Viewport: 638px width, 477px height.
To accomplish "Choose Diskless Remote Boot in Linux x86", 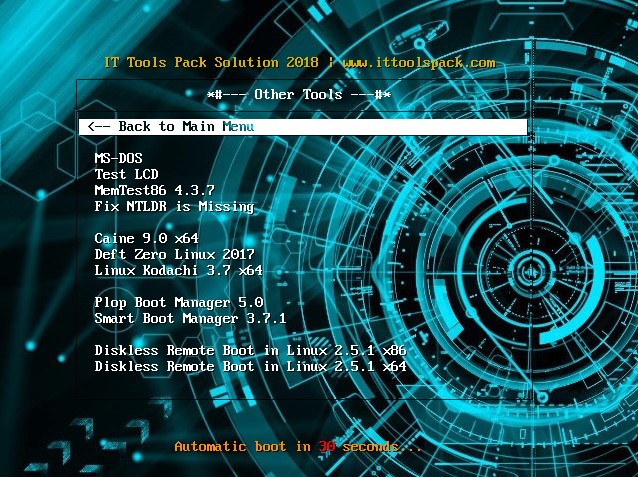I will 250,350.
